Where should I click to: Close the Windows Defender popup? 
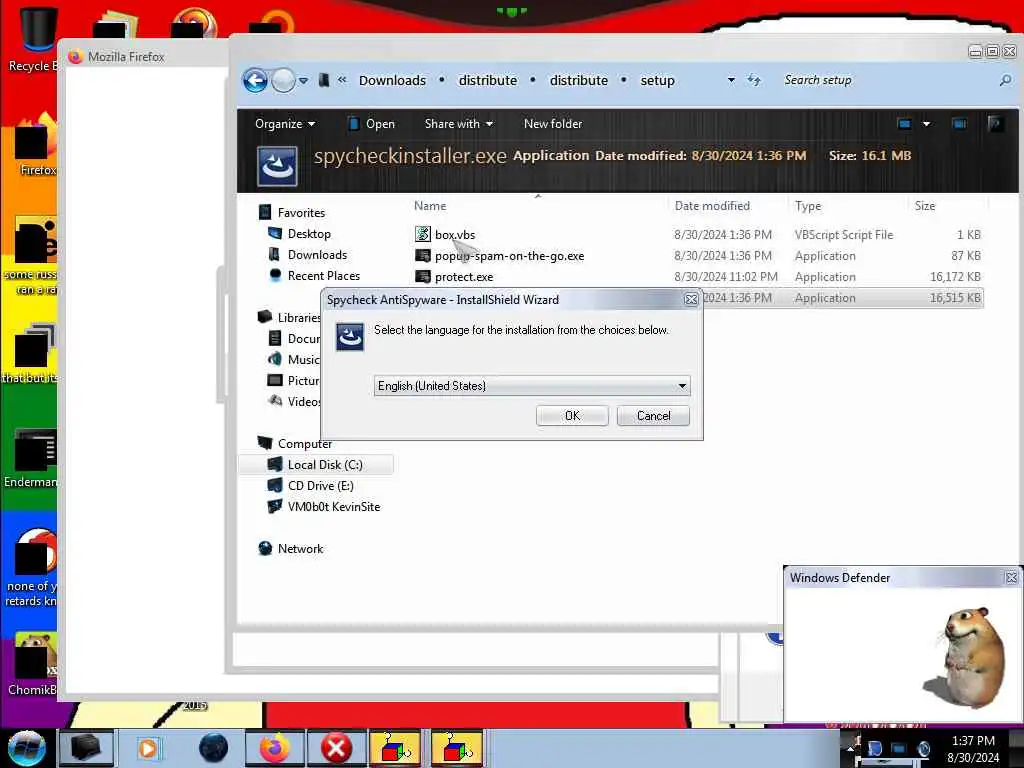pos(1011,577)
